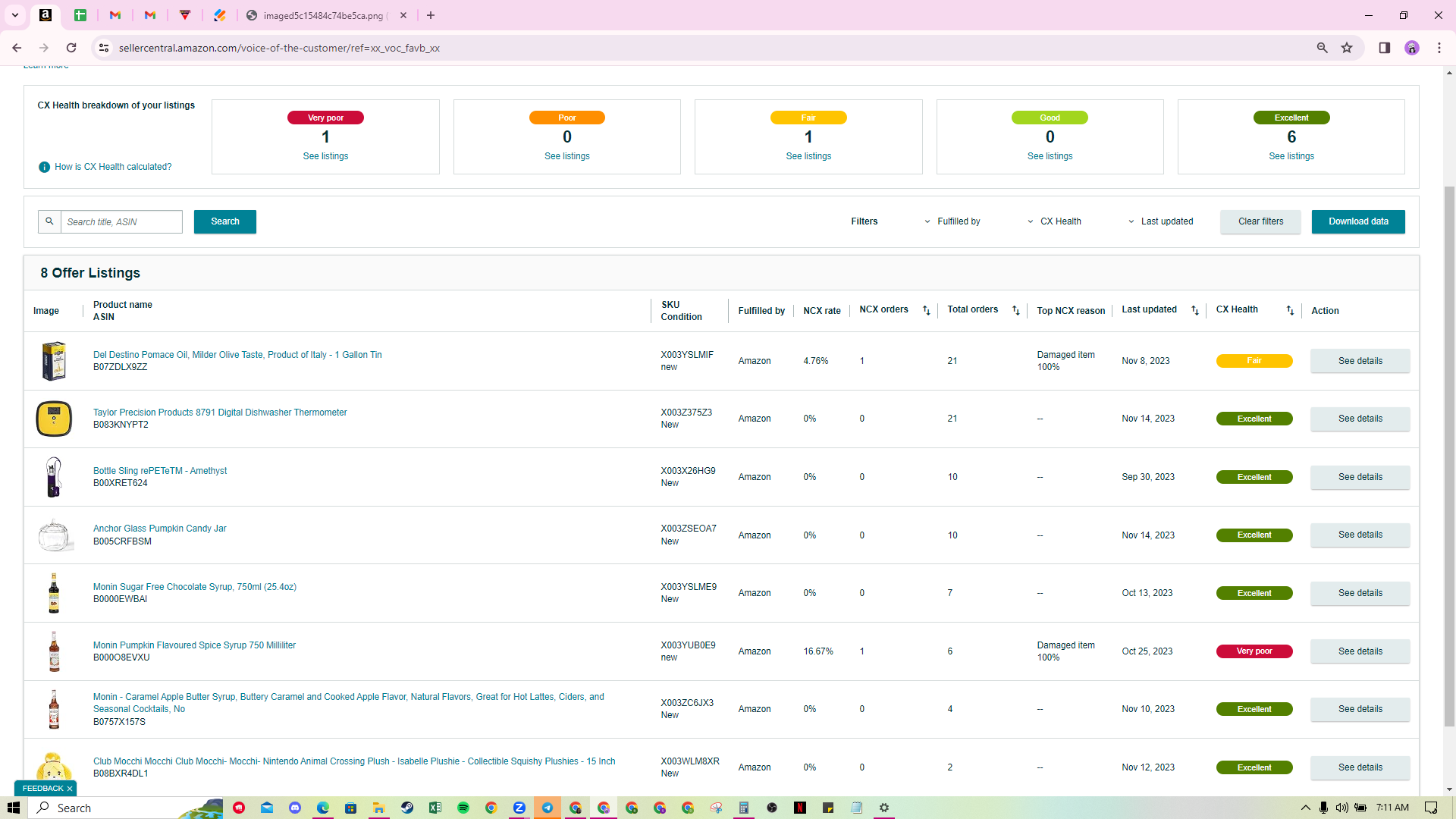
Task: Open How is CX Health calculated link
Action: coord(113,167)
